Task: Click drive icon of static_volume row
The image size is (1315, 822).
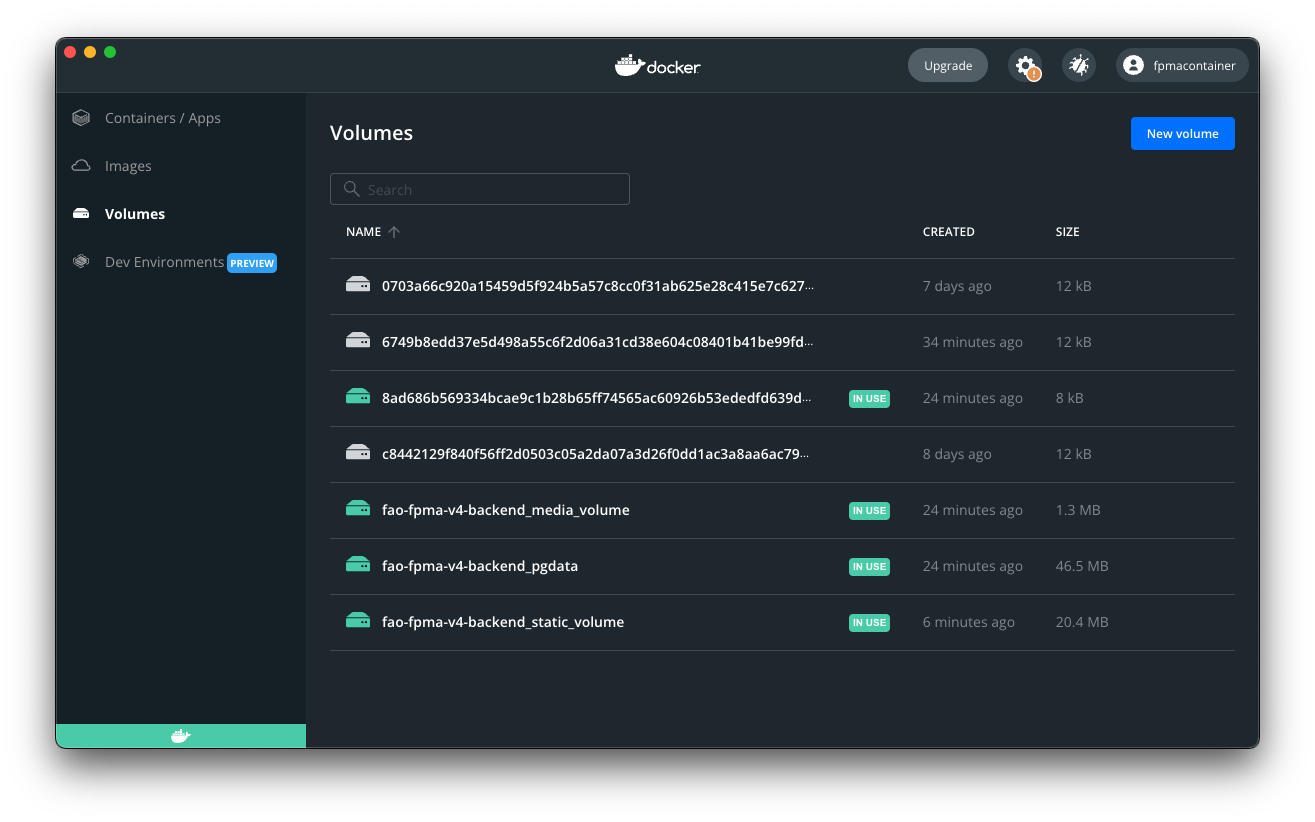Action: click(x=358, y=622)
